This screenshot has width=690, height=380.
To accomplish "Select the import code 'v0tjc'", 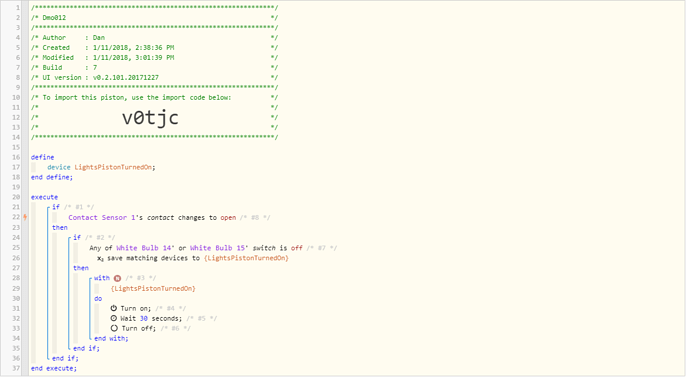I will (x=150, y=117).
